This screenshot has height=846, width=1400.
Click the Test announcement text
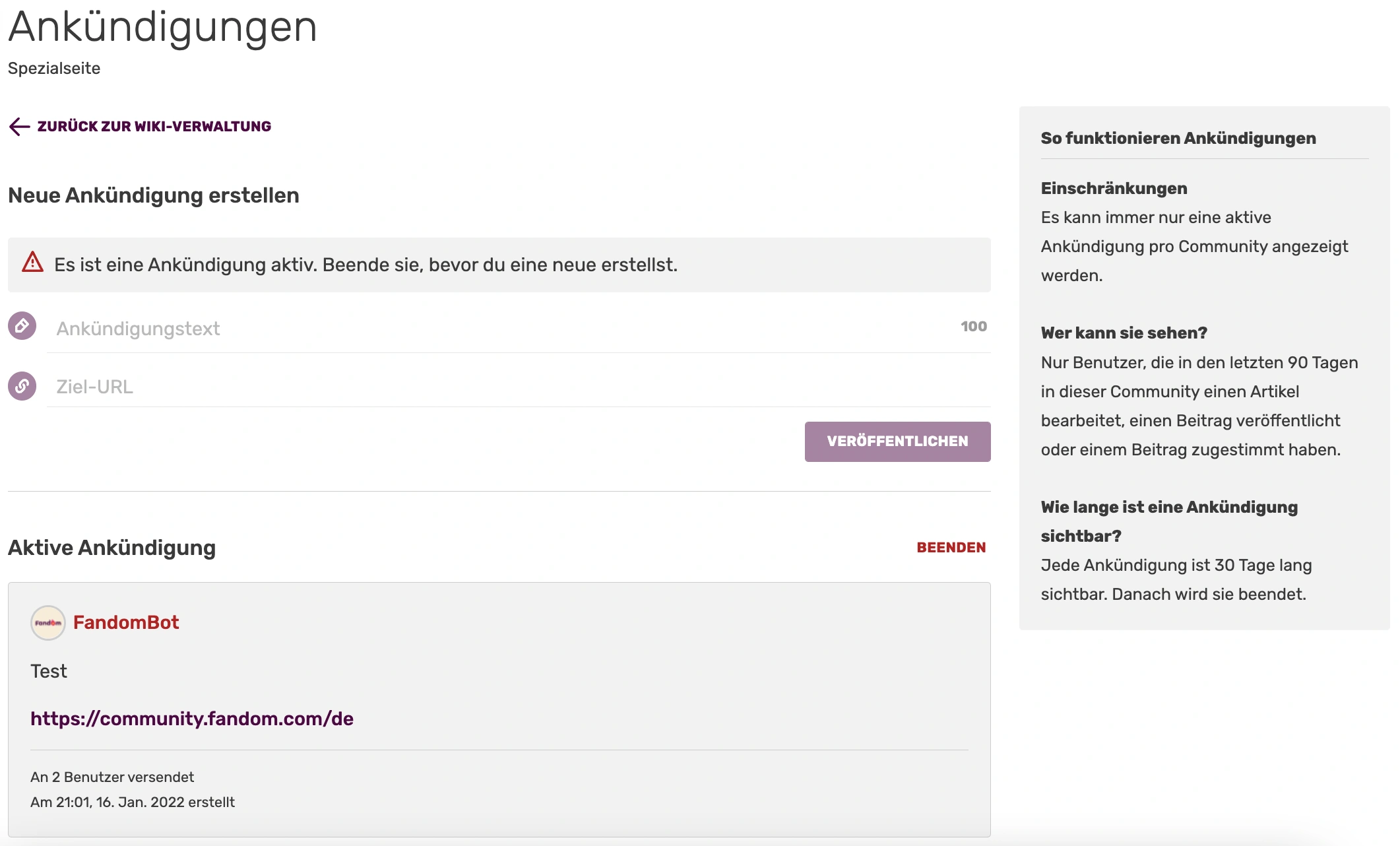coord(49,672)
